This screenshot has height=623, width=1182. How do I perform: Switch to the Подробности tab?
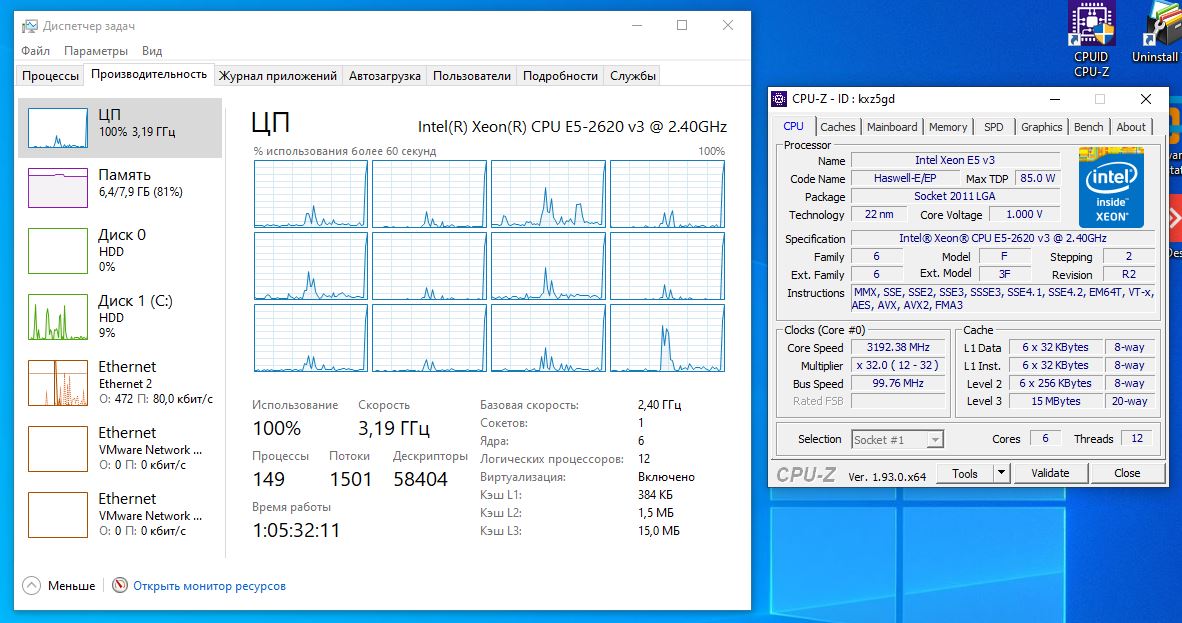coord(560,75)
